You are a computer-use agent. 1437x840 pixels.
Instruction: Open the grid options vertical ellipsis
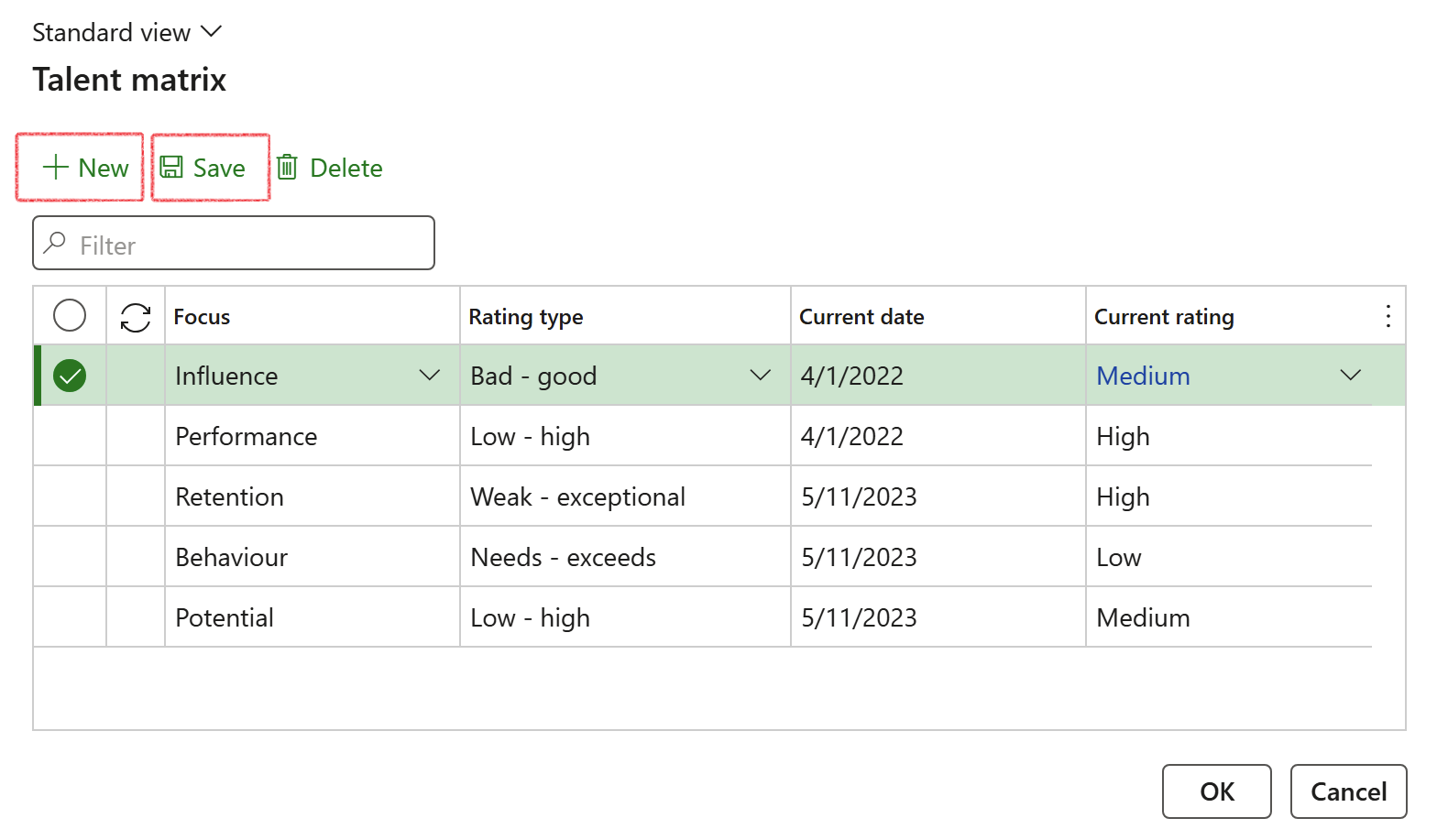pyautogui.click(x=1388, y=317)
